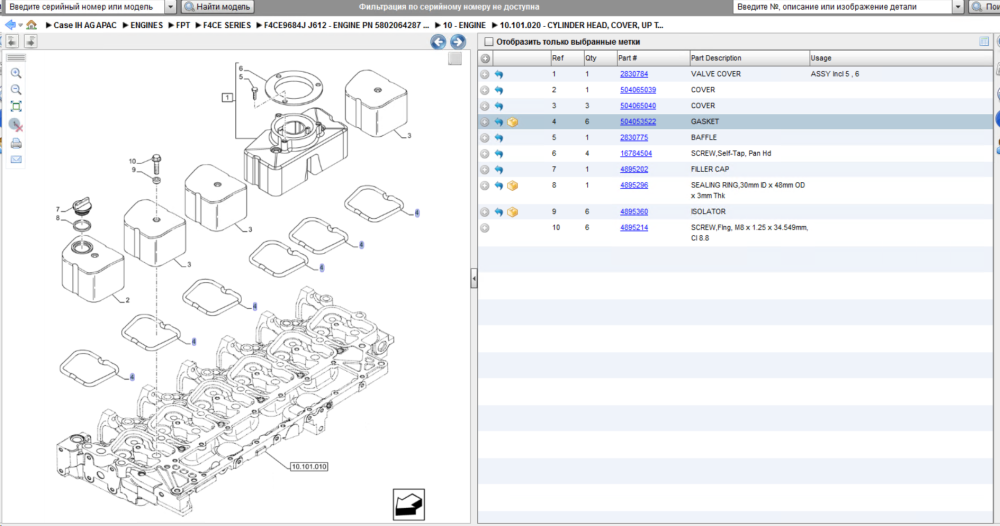Screen dimensions: 1000x526
Task: Click in serial number or model input field
Action: 84,7
